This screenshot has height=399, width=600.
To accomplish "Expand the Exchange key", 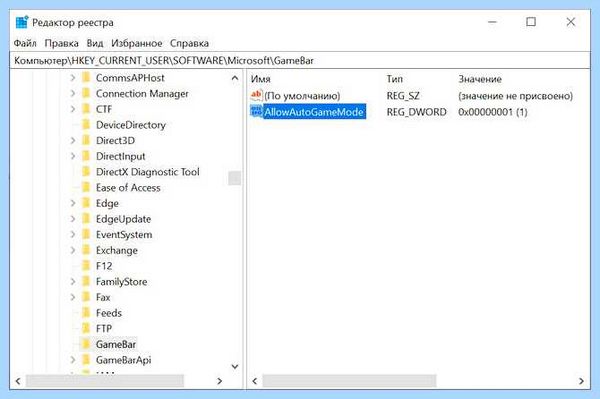I will (x=73, y=250).
